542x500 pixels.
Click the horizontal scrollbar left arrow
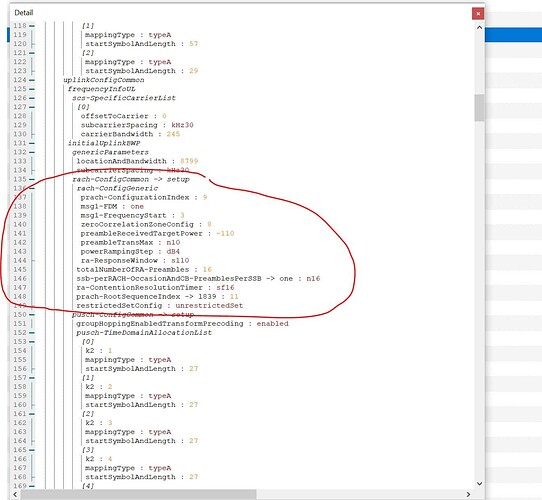16,494
